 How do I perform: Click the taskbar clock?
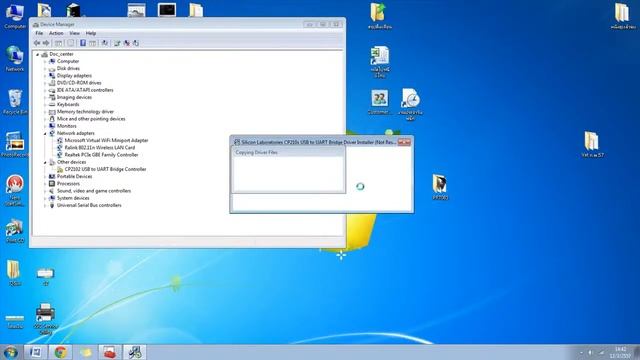click(x=620, y=352)
